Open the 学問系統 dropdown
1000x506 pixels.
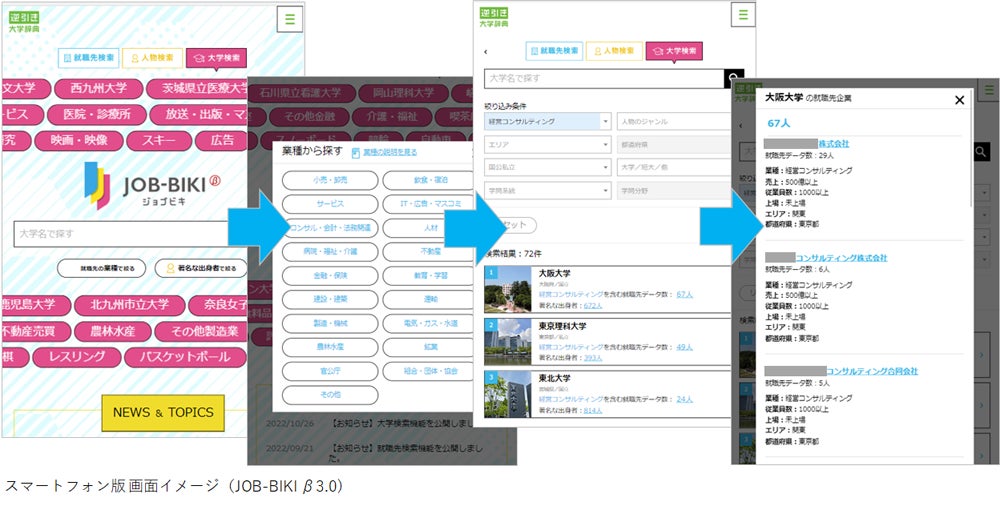tap(548, 190)
